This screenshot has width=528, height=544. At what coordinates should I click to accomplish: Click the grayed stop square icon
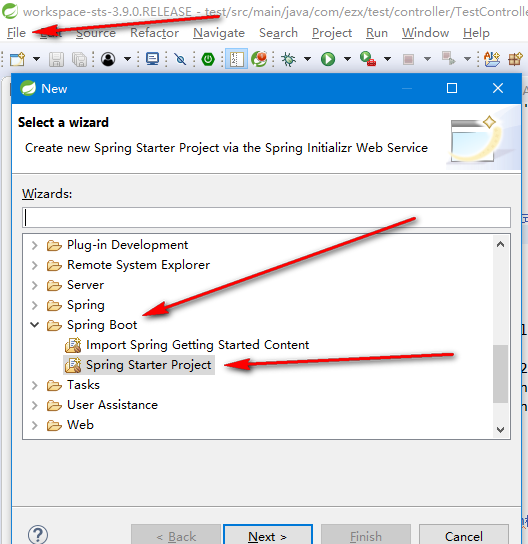[x=408, y=59]
